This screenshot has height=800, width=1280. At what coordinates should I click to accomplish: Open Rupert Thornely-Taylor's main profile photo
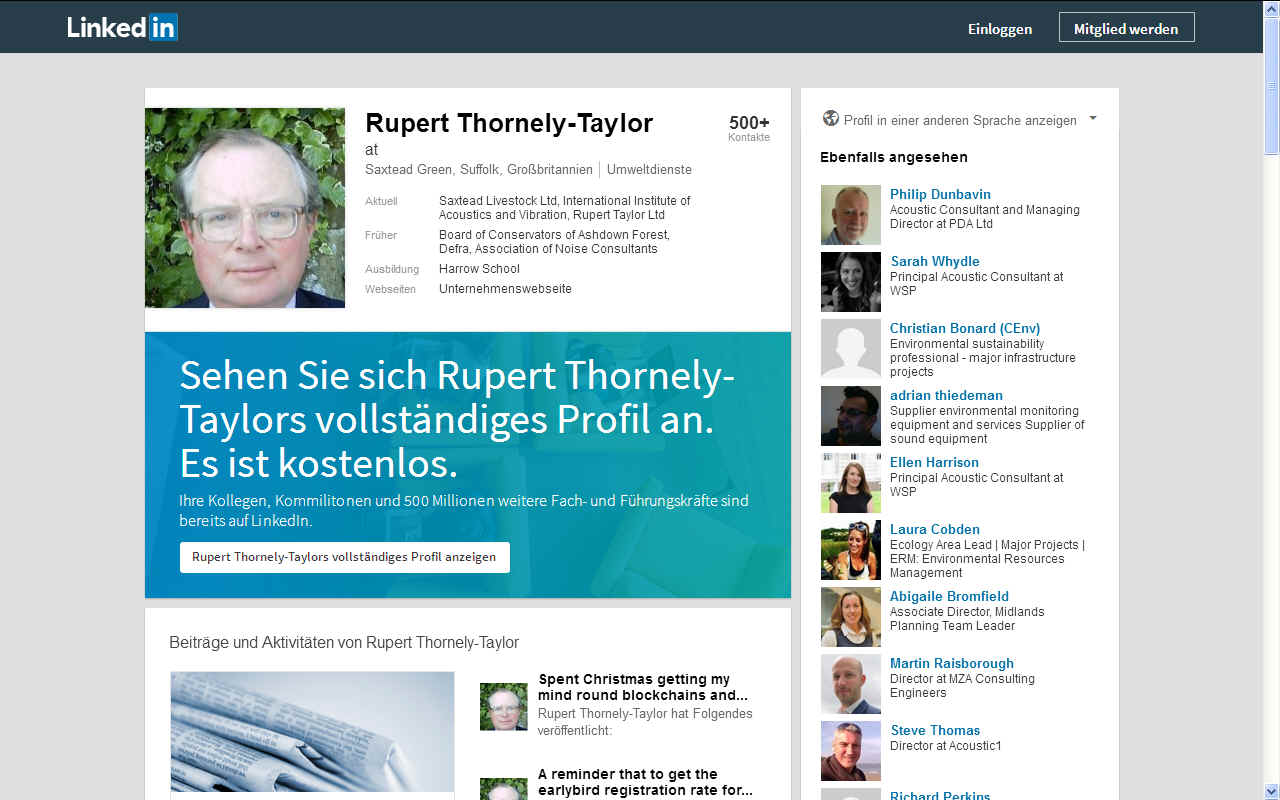pos(245,208)
